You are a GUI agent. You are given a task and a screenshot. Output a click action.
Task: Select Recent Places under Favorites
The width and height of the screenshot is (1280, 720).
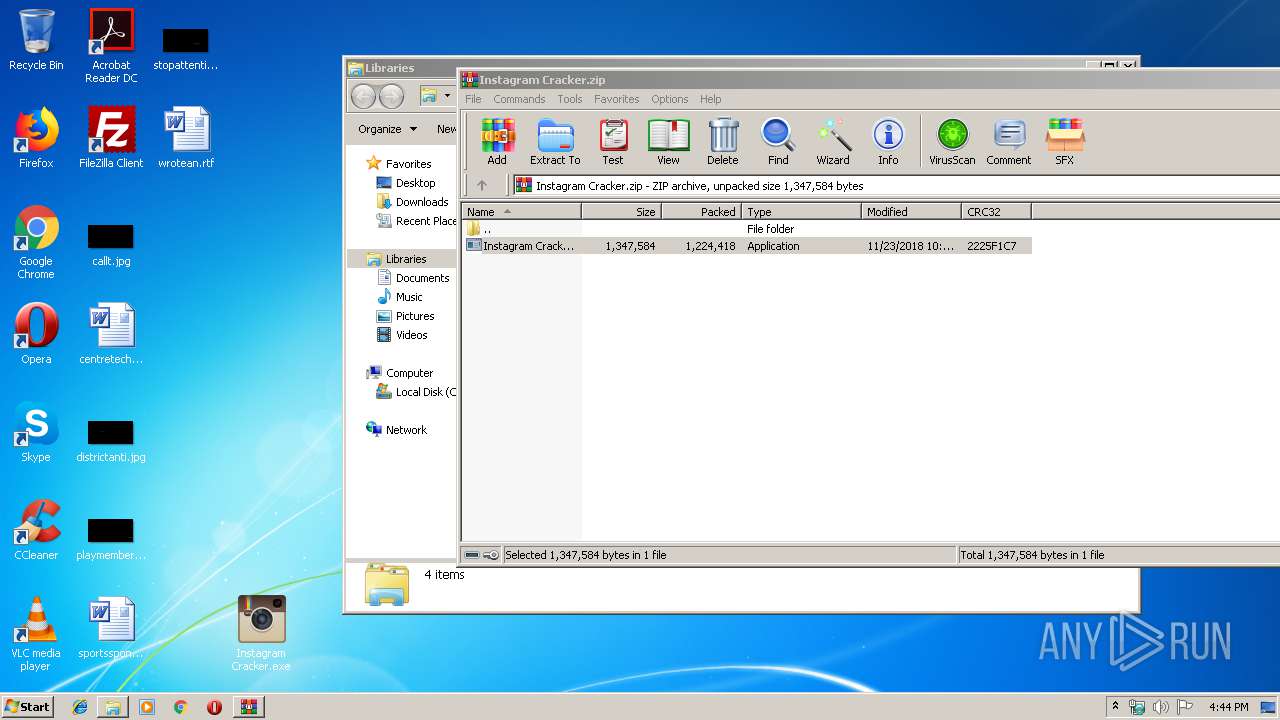(x=417, y=221)
